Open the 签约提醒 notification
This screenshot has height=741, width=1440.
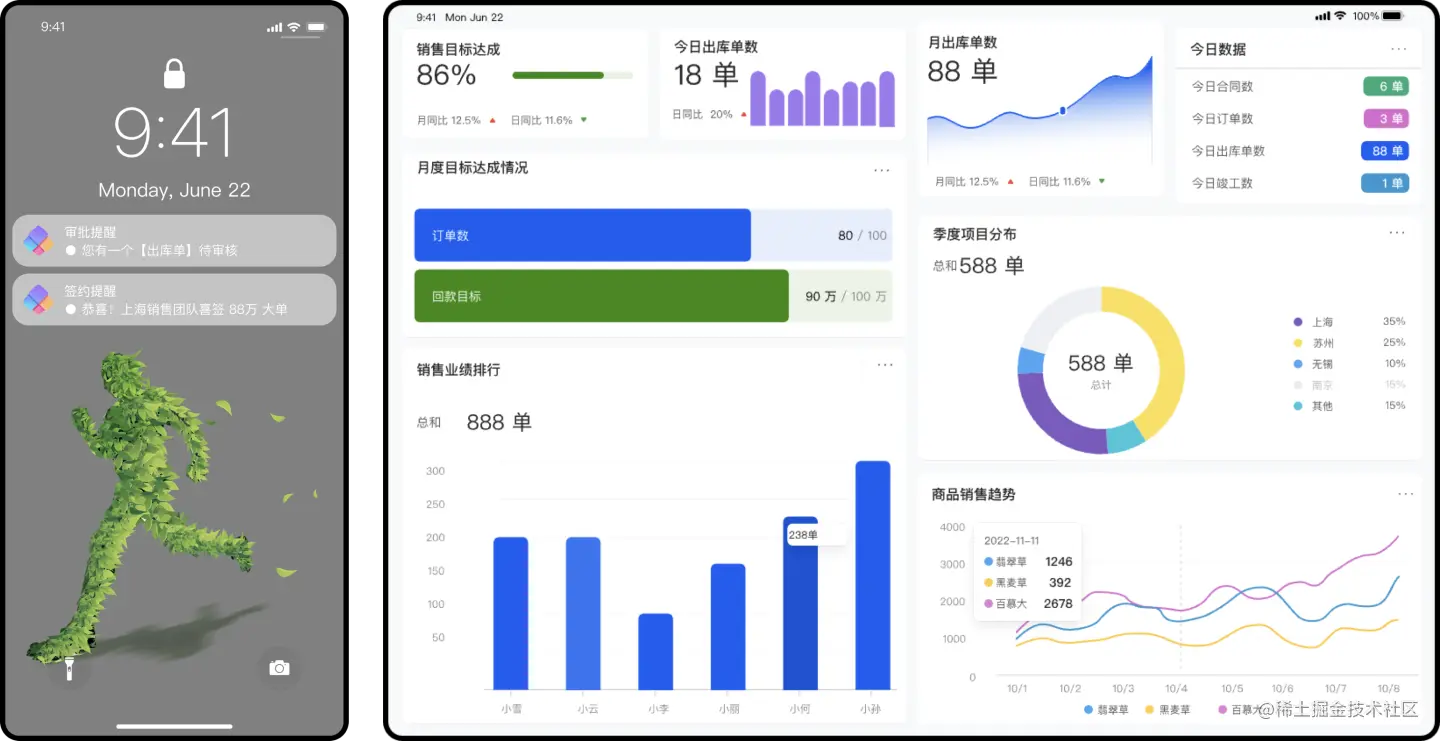pyautogui.click(x=174, y=299)
